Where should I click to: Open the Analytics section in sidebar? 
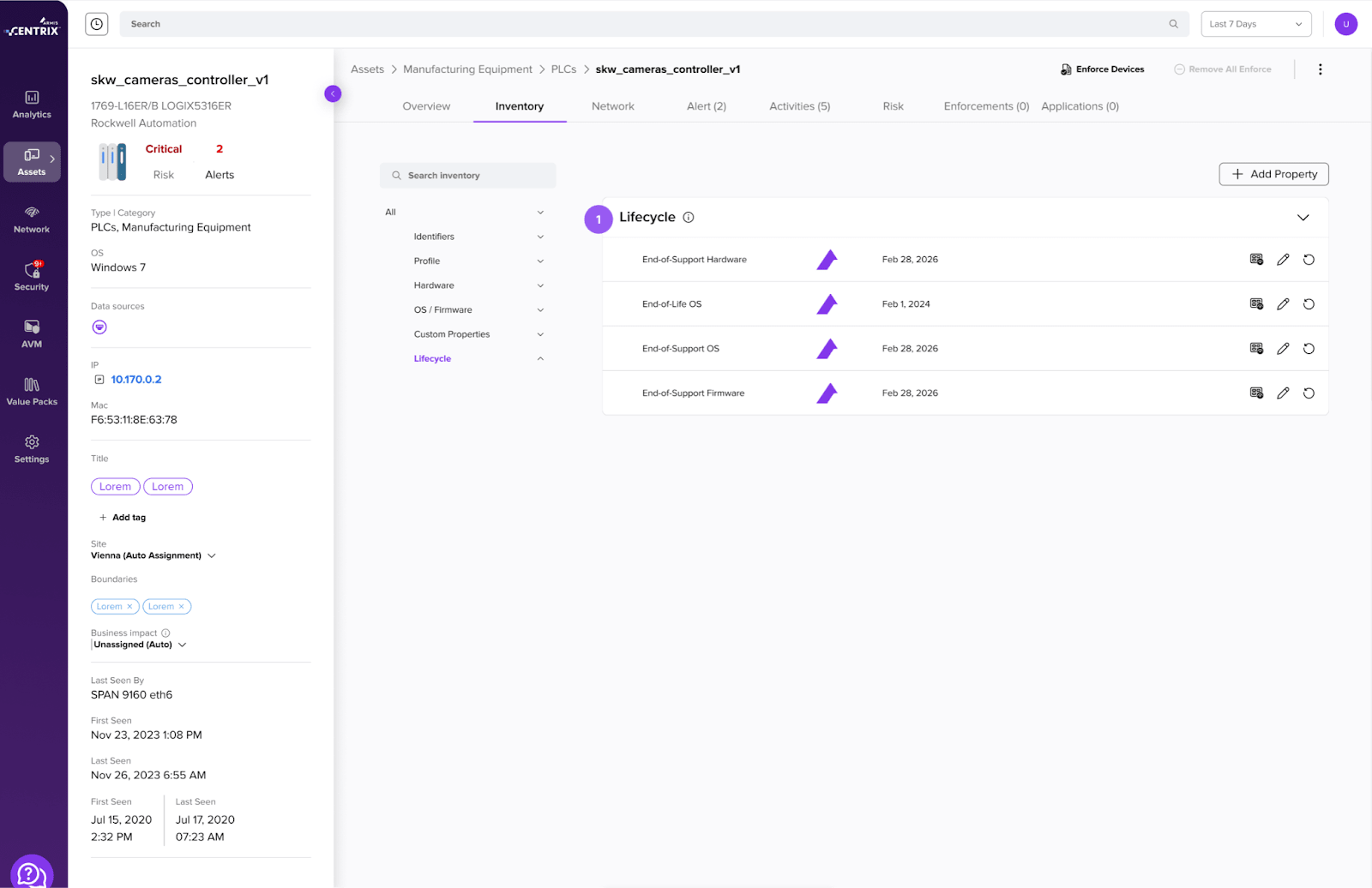pyautogui.click(x=32, y=105)
